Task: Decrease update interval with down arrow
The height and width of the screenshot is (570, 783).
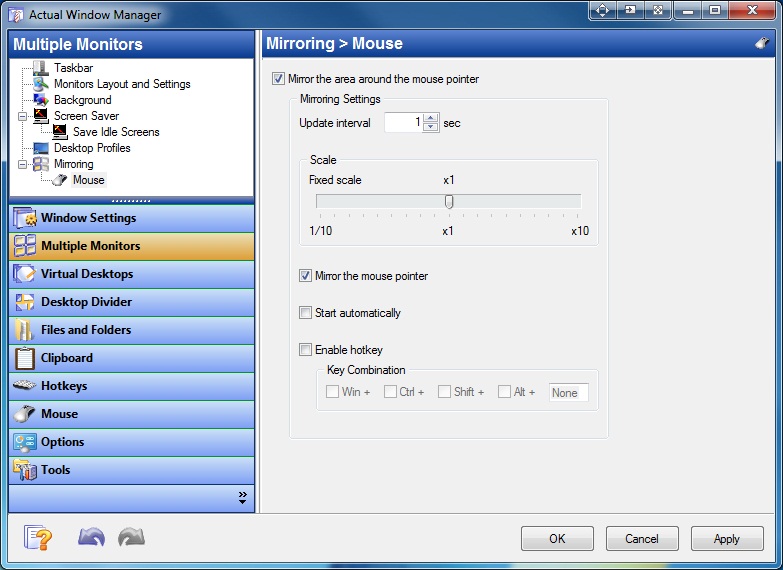Action: [x=430, y=127]
